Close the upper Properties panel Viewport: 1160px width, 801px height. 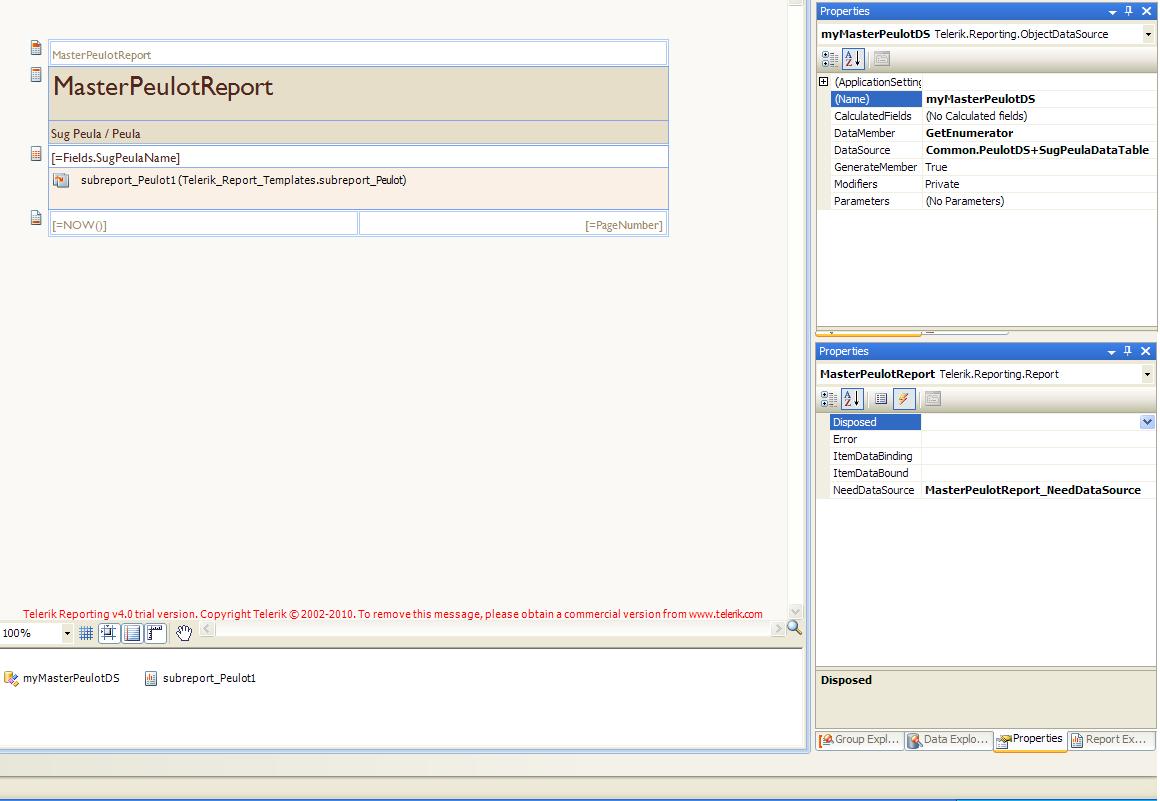click(x=1147, y=11)
